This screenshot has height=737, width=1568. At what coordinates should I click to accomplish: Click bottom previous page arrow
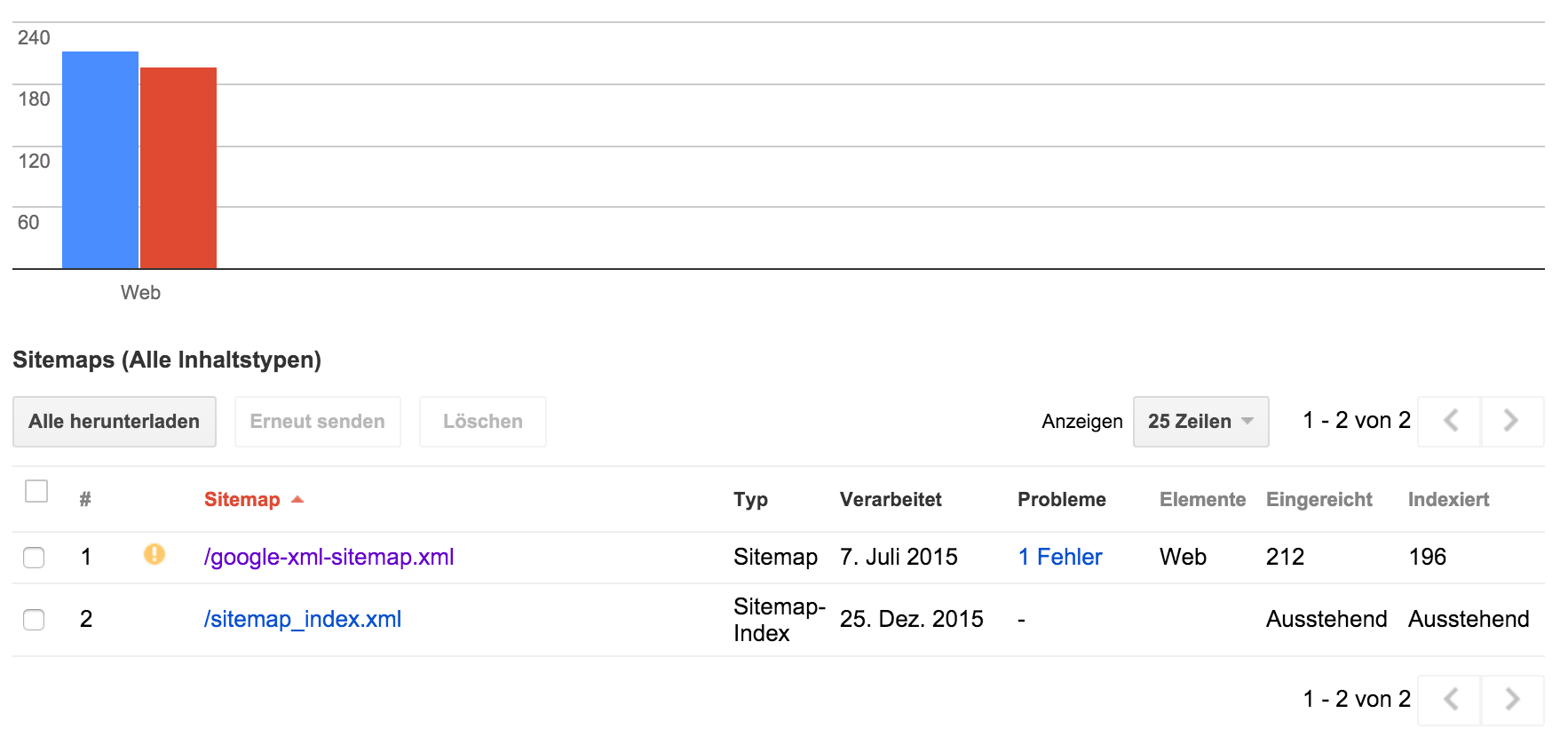point(1450,700)
